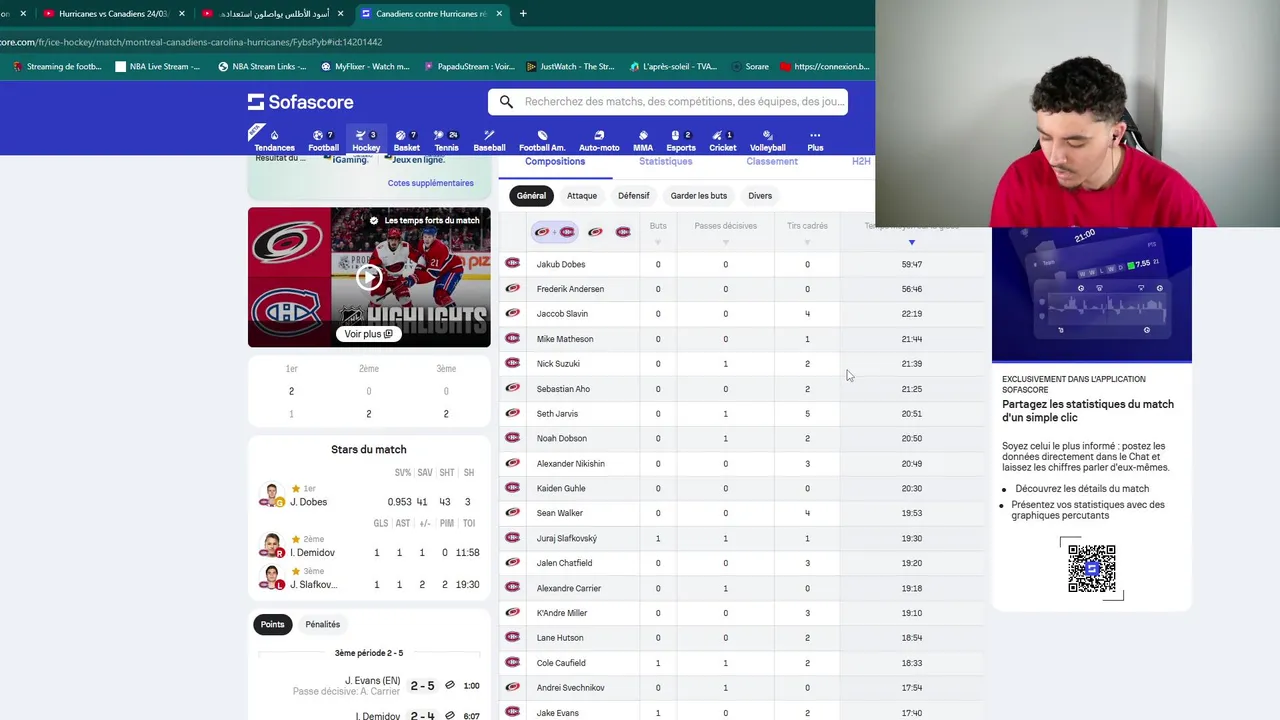Open the Baseball section
Screen dimensions: 1280x720
click(x=489, y=141)
